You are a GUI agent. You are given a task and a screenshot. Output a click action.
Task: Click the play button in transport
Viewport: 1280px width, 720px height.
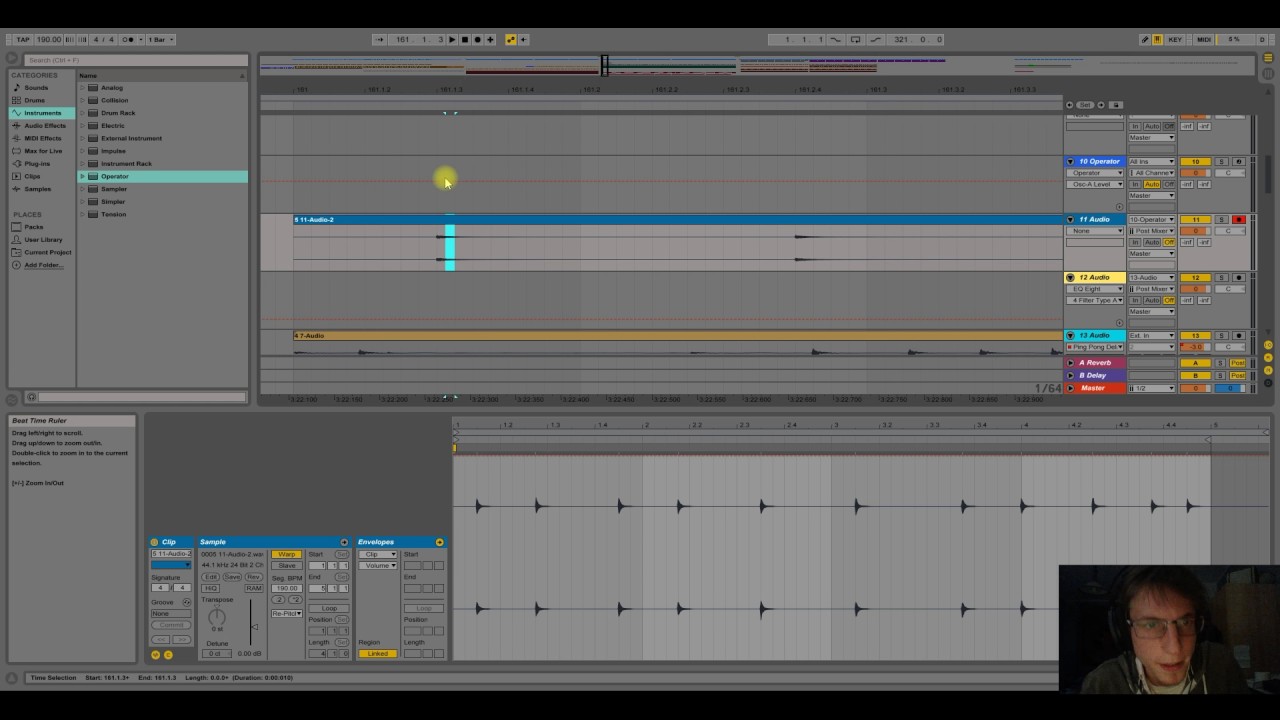point(452,39)
